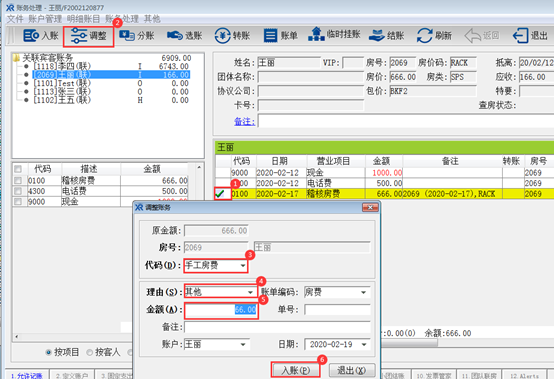Viewport: 554px width, 379px height.
Task: Toggle the header checkbox in the 代码 list
Action: [x=18, y=169]
